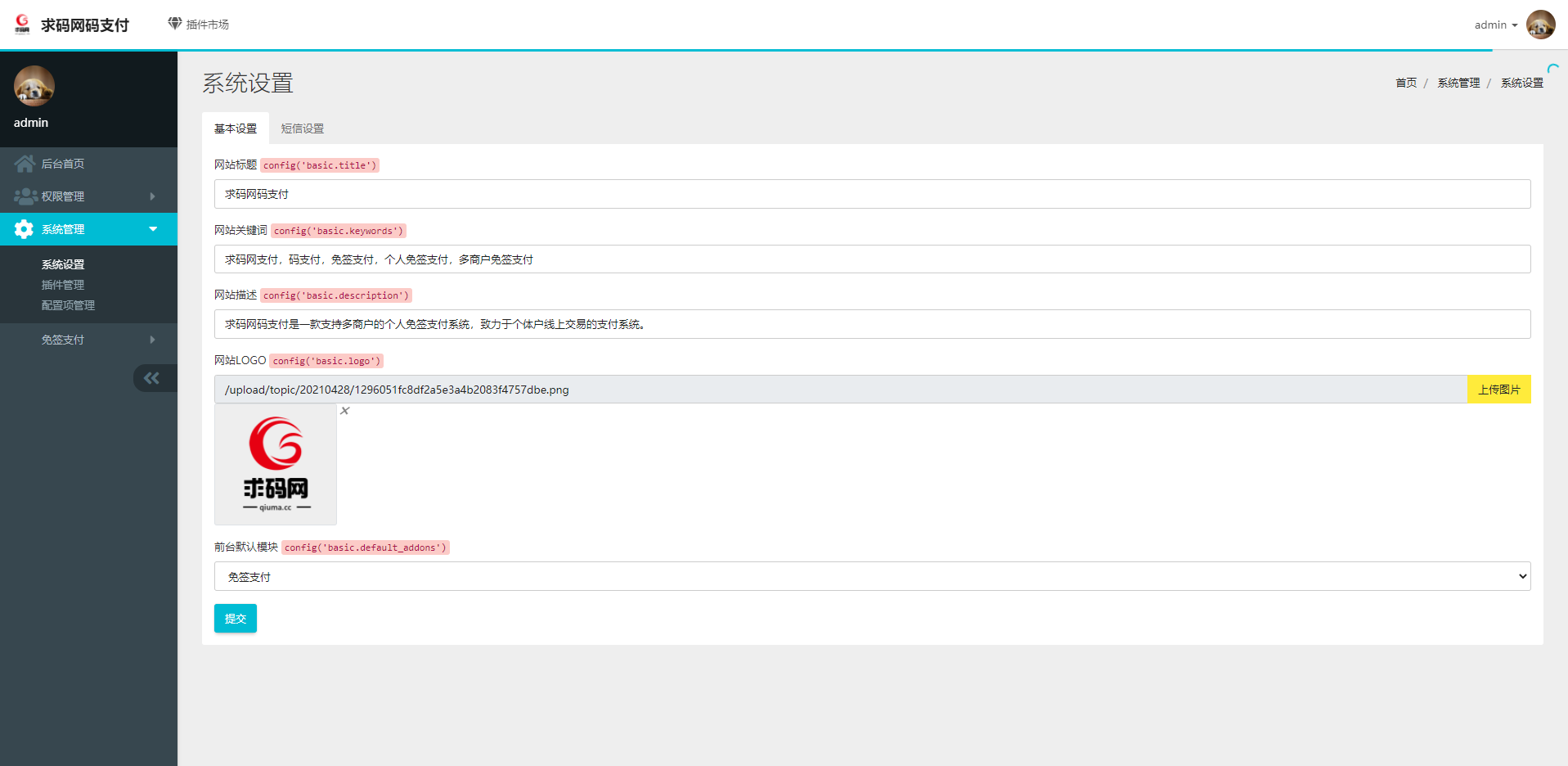The image size is (1568, 766).
Task: Expand the 权限管理 sidebar menu
Action: click(88, 196)
